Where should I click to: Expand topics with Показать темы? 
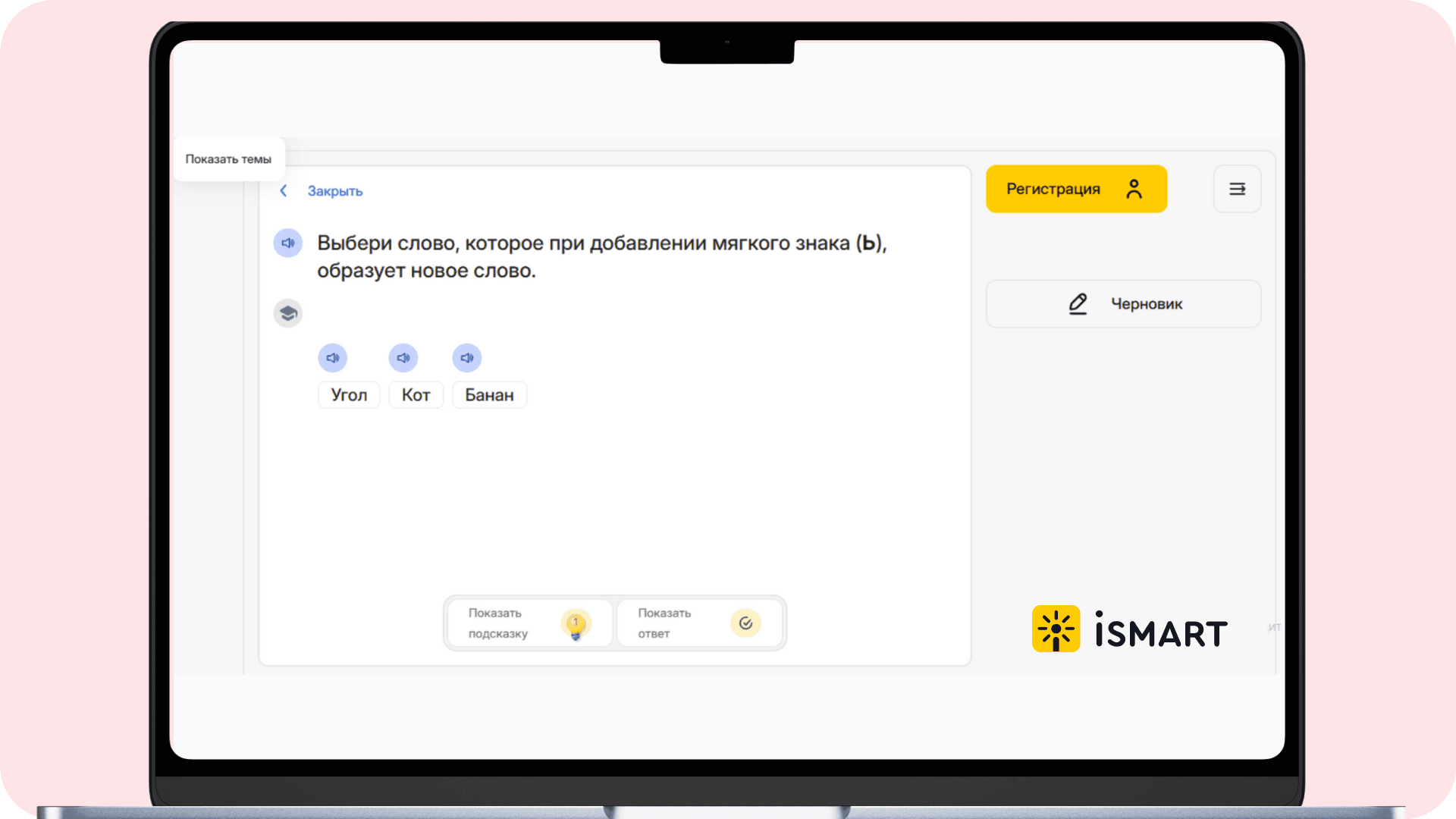pyautogui.click(x=228, y=159)
